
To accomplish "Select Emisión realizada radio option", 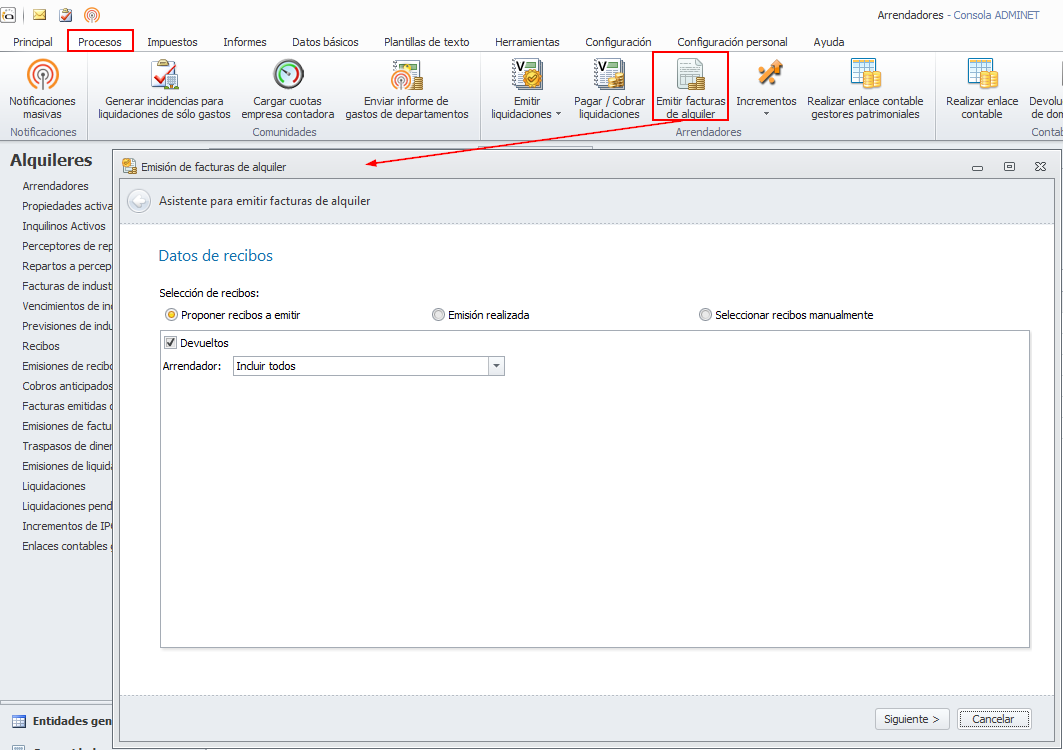I will click(481, 315).
